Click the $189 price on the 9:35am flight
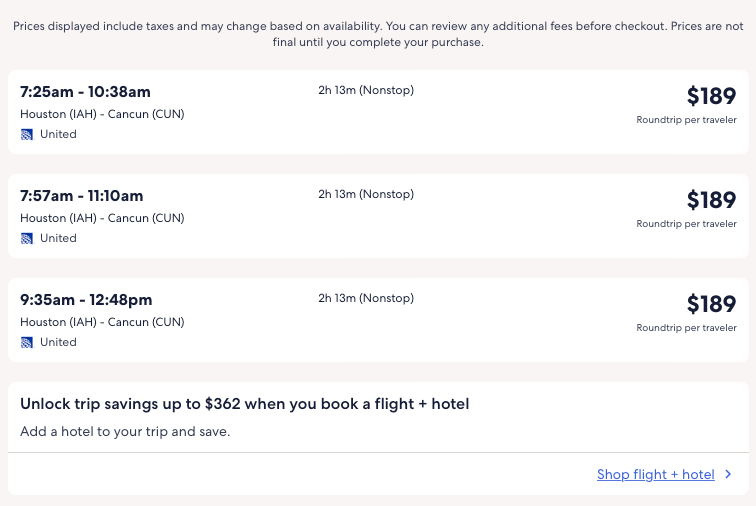The image size is (756, 506). [711, 304]
